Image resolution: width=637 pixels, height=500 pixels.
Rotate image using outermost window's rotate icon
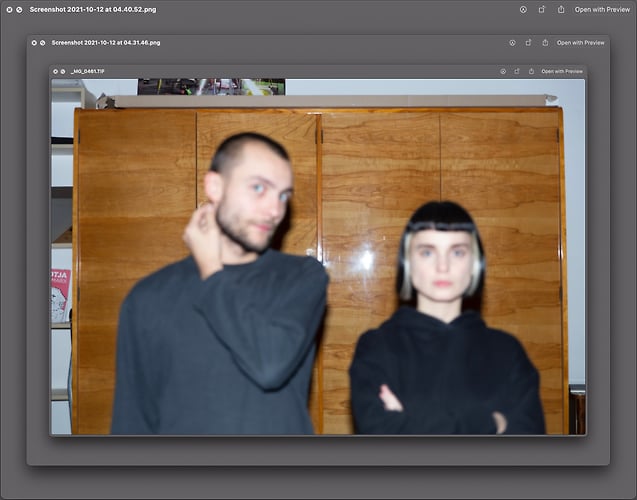click(x=541, y=9)
